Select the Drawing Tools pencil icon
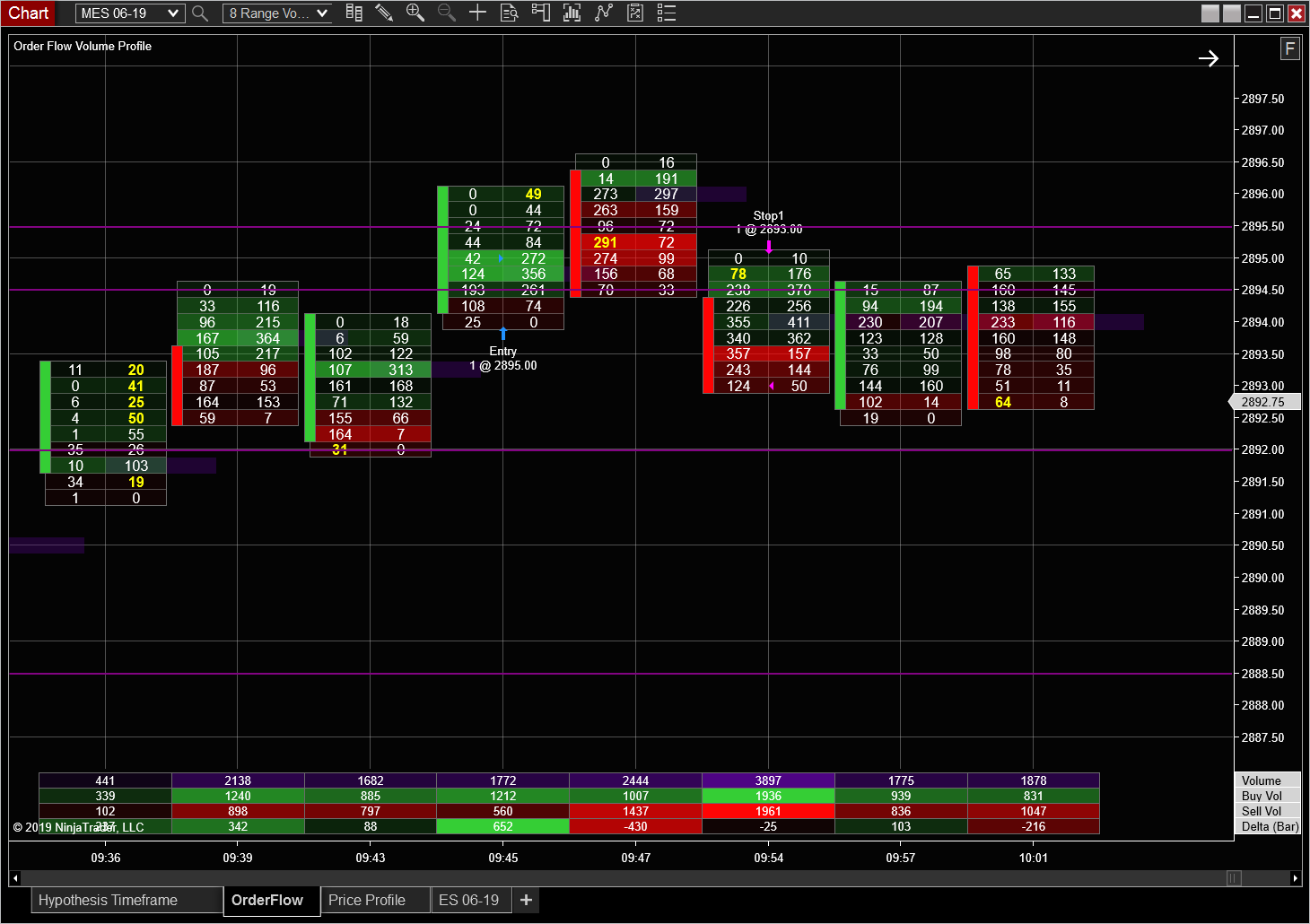The image size is (1310, 924). pyautogui.click(x=384, y=13)
